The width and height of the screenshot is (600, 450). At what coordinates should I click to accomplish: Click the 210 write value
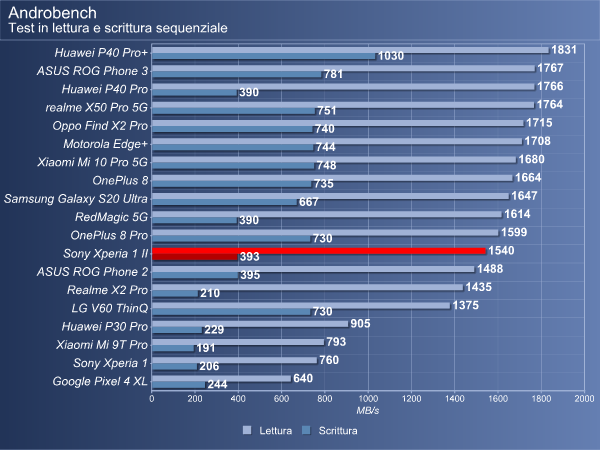click(x=210, y=293)
